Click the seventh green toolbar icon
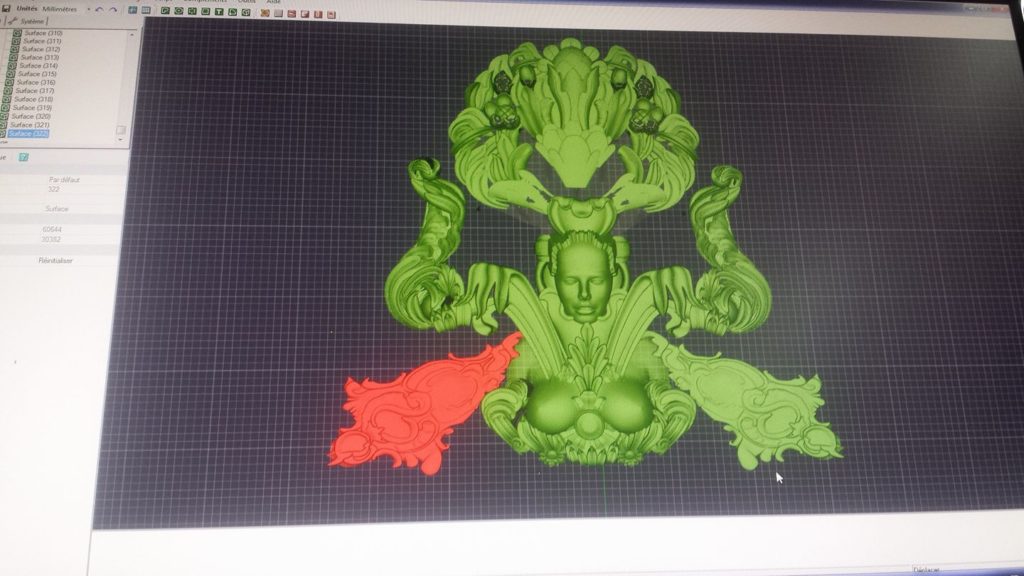Screen dimensions: 1024x576 click(x=246, y=12)
